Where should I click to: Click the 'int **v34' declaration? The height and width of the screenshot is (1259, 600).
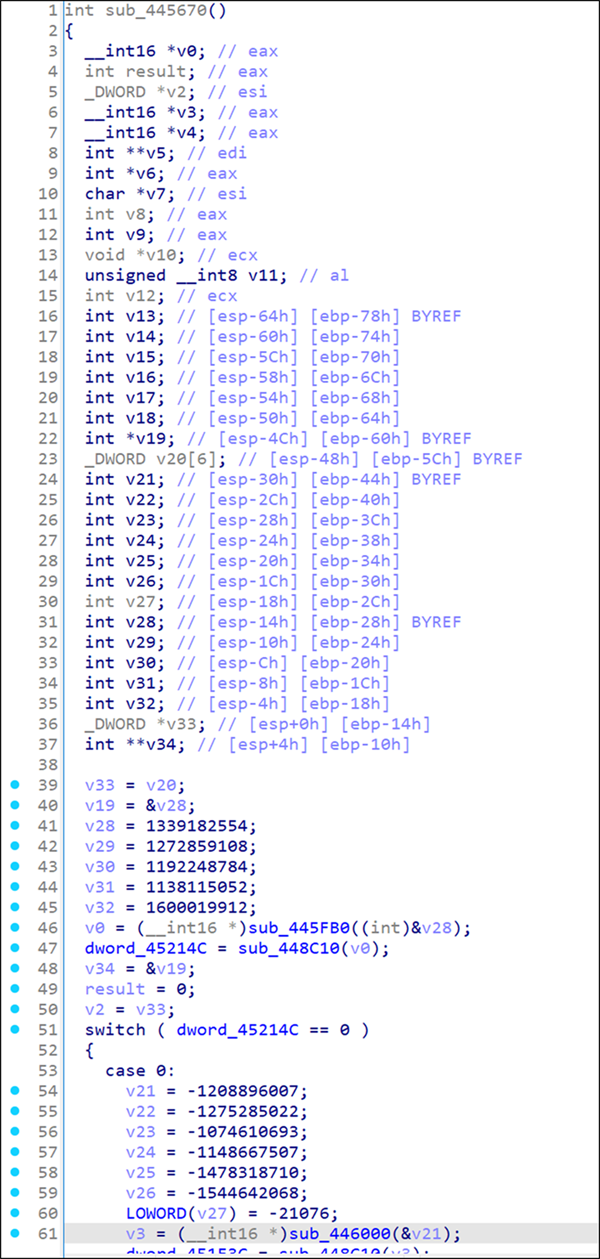[x=130, y=744]
